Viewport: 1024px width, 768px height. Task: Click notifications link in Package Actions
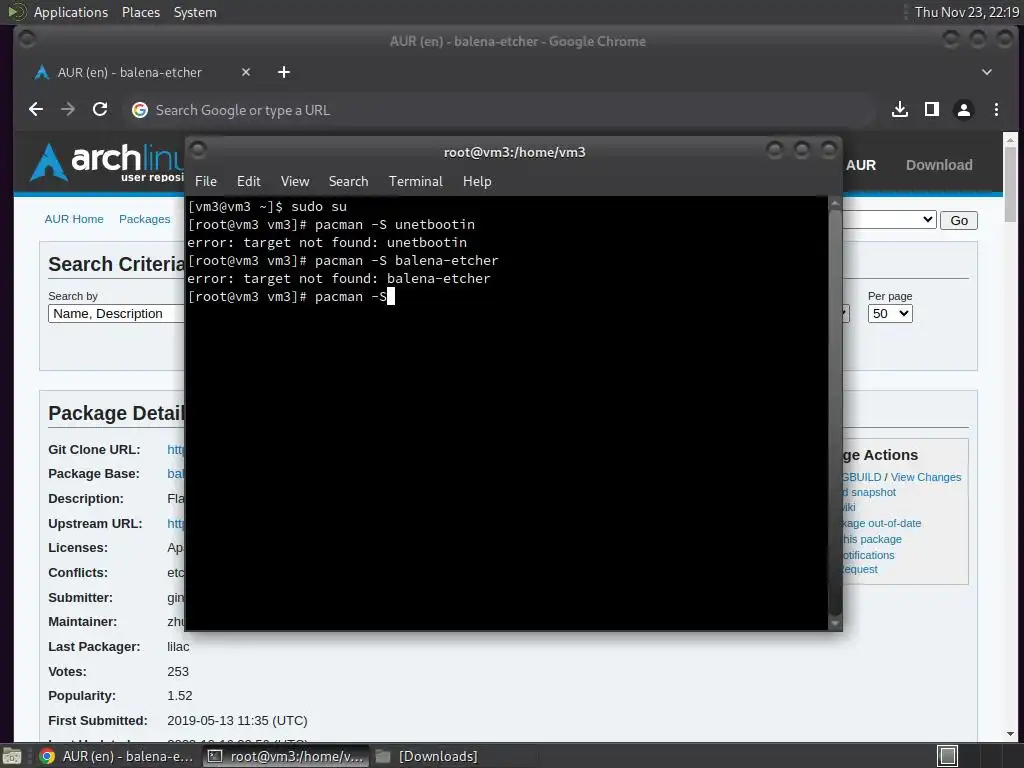coord(869,555)
